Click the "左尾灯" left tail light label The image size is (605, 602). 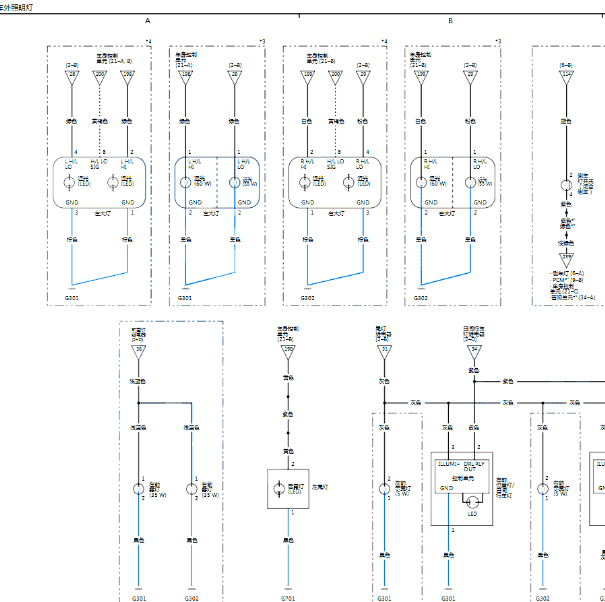click(320, 487)
